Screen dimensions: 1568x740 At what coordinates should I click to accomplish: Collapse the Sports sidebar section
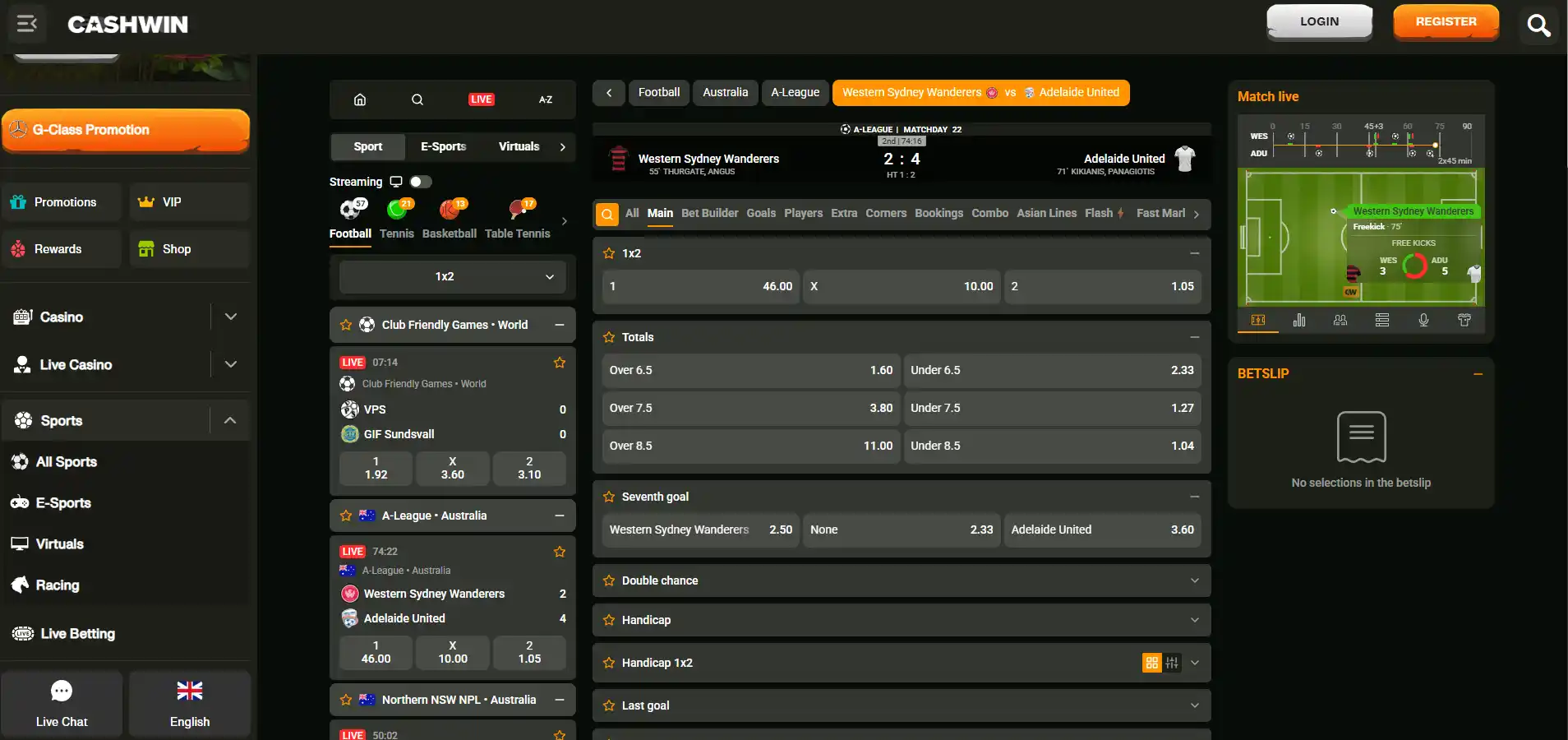coord(230,420)
